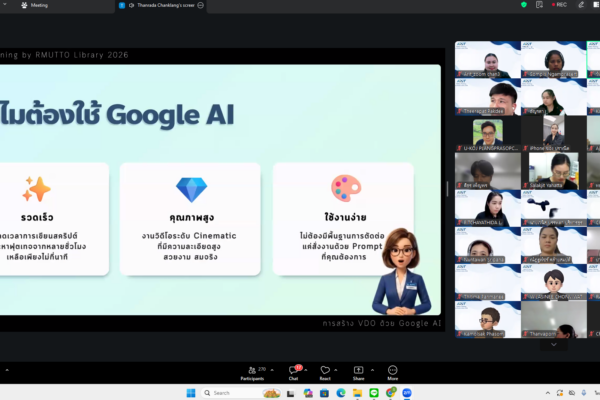Image resolution: width=600 pixels, height=400 pixels.
Task: Select Salakjit Yanatta's video tile
Action: click(554, 171)
